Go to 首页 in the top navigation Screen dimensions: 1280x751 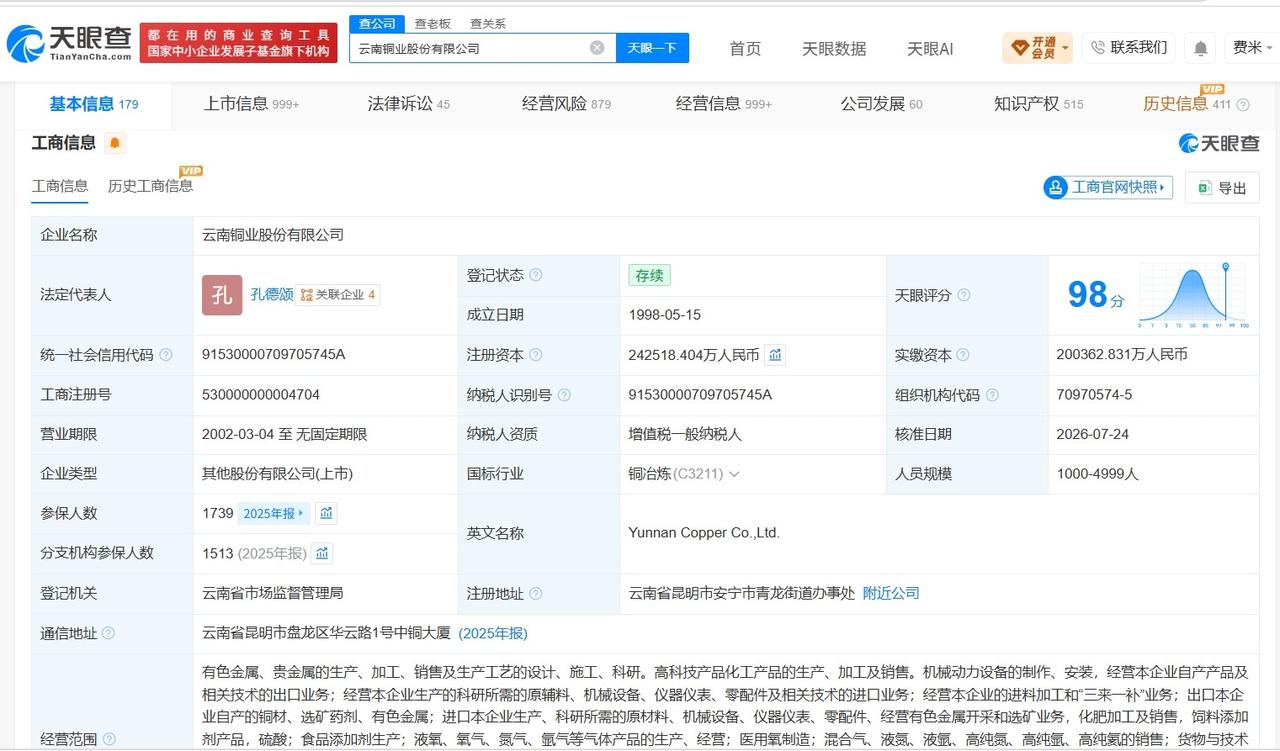click(745, 48)
